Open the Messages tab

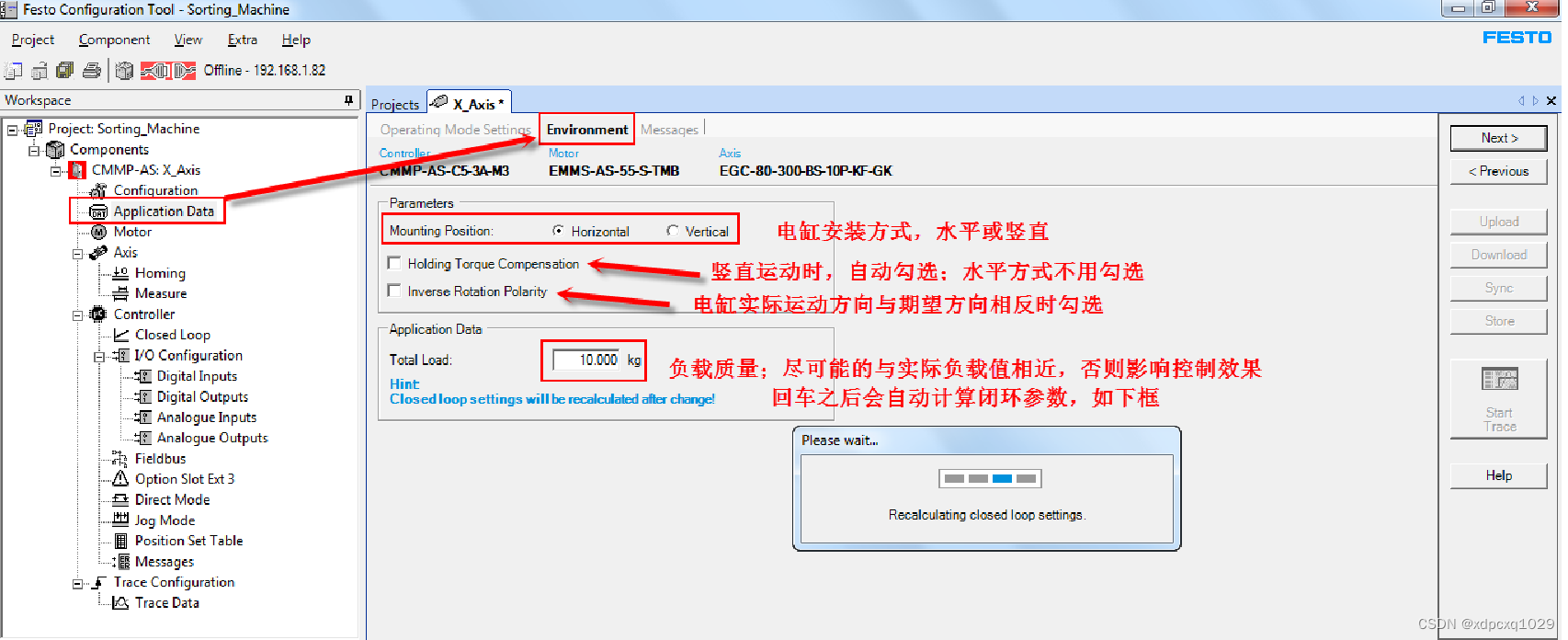(x=669, y=130)
